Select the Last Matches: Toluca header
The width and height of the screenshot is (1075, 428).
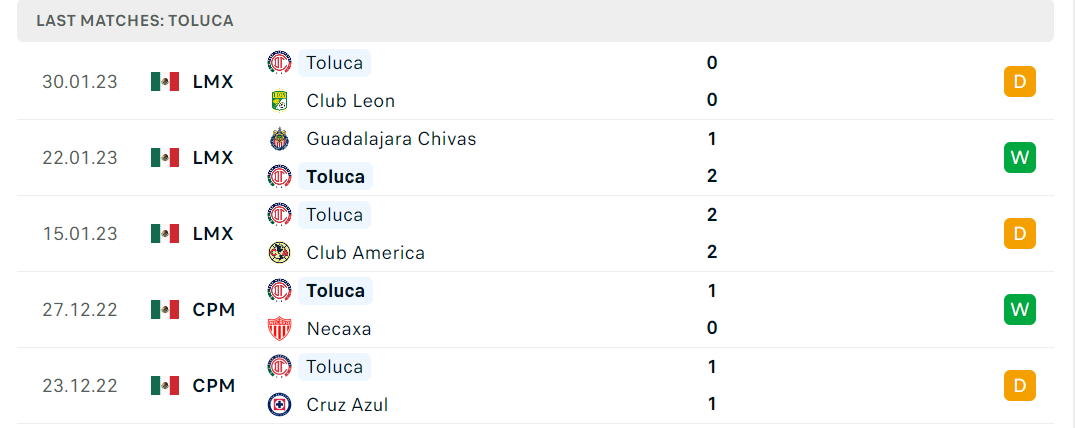click(535, 21)
